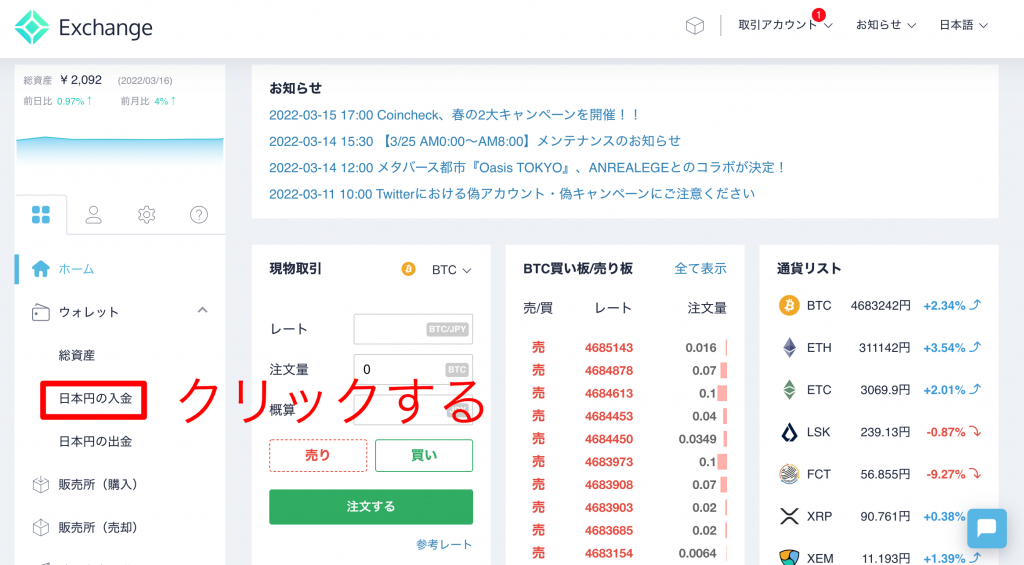Open 販売所（購入） in the sidebar

pos(98,484)
